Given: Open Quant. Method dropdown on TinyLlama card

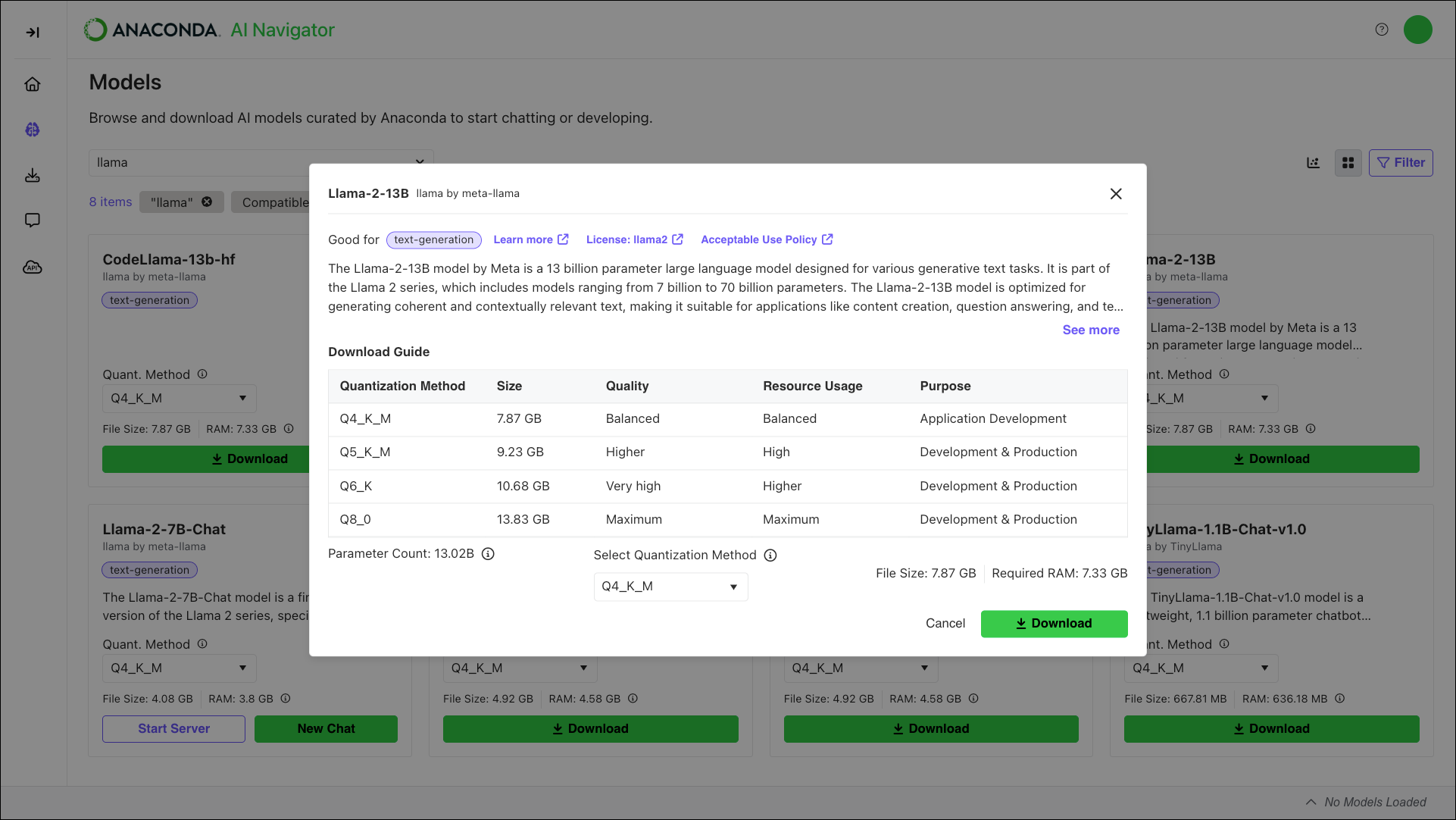Looking at the screenshot, I should pyautogui.click(x=1201, y=668).
